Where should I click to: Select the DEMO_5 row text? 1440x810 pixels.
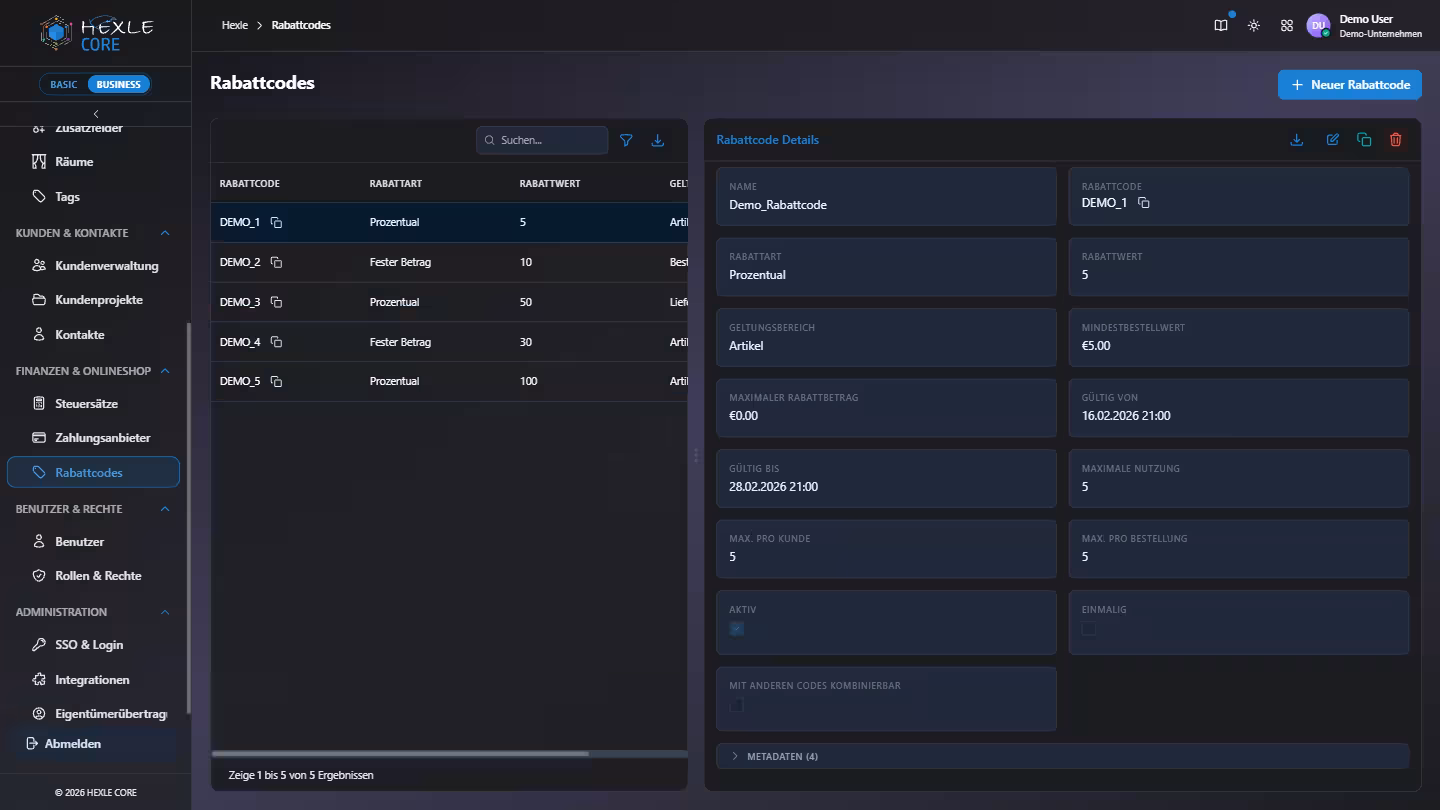[240, 381]
